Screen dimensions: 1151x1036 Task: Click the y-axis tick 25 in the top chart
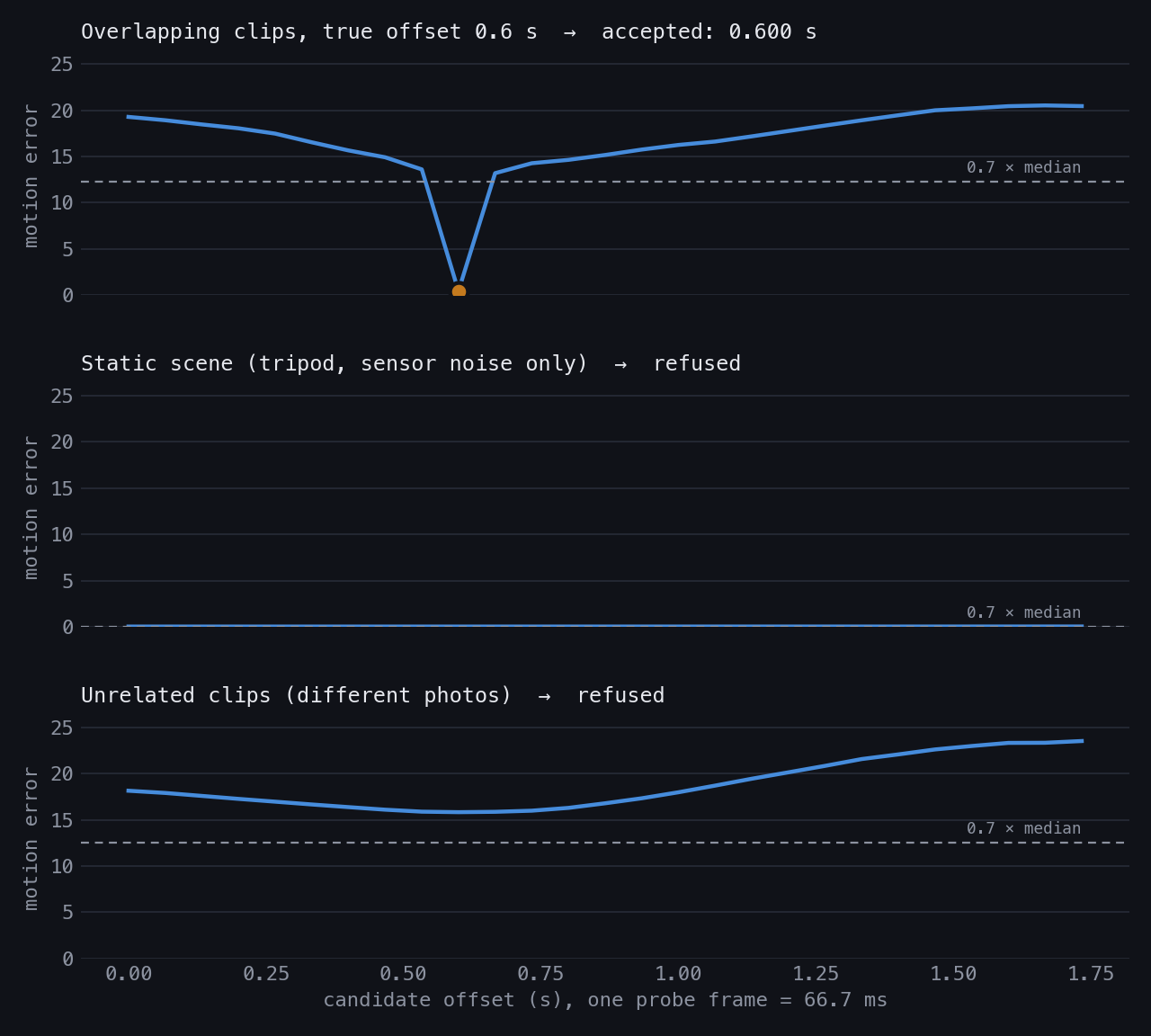coord(62,64)
